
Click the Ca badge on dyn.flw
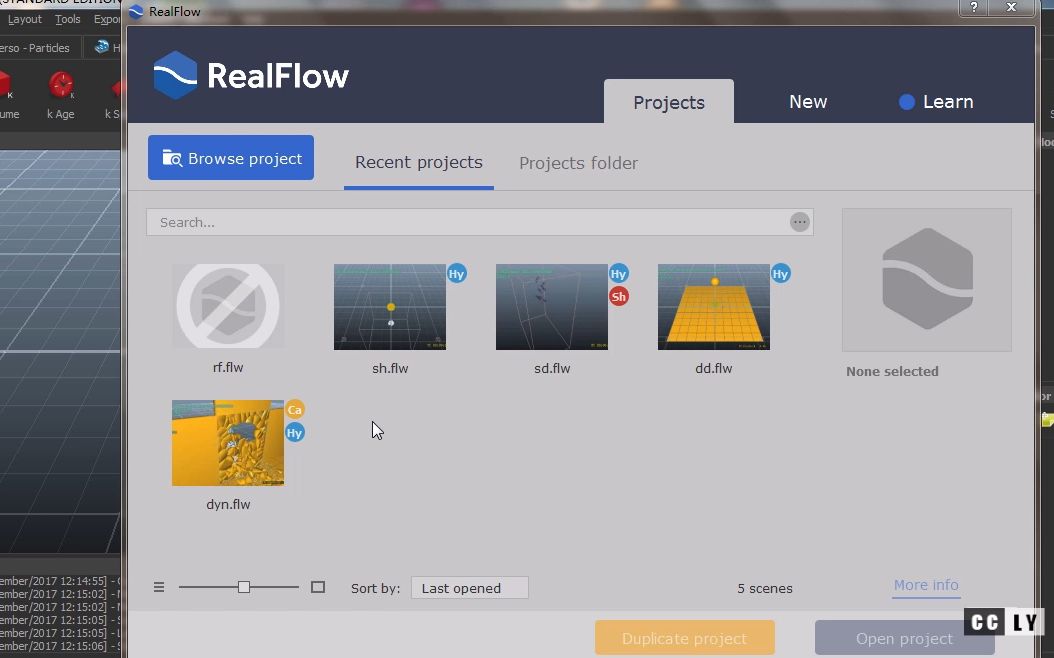(x=294, y=409)
